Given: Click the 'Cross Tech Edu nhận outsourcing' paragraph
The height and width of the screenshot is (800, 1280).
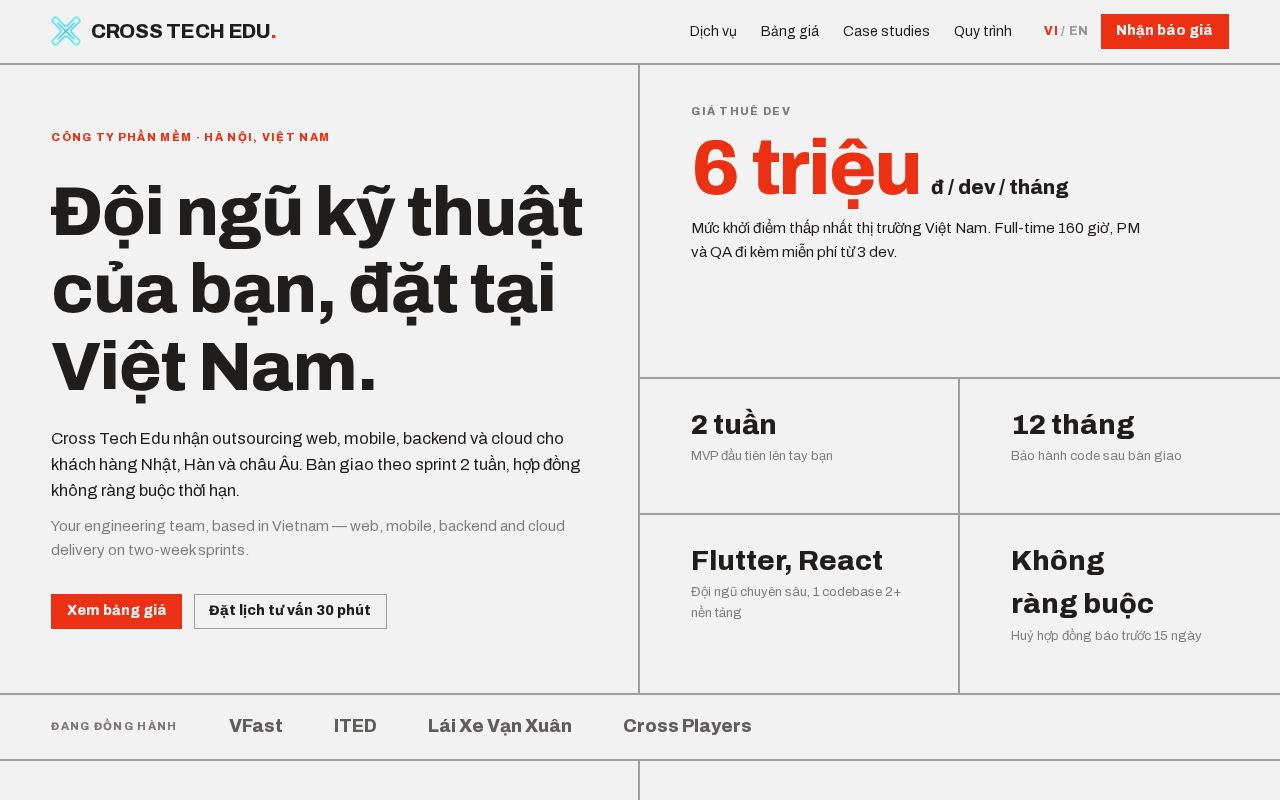Looking at the screenshot, I should (x=316, y=464).
